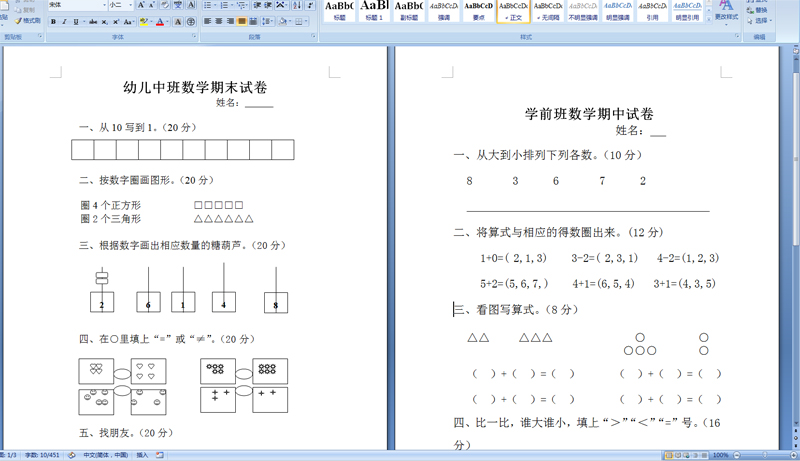This screenshot has width=800, height=461.
Task: Sort selected text alphabetically
Action: 296,5
